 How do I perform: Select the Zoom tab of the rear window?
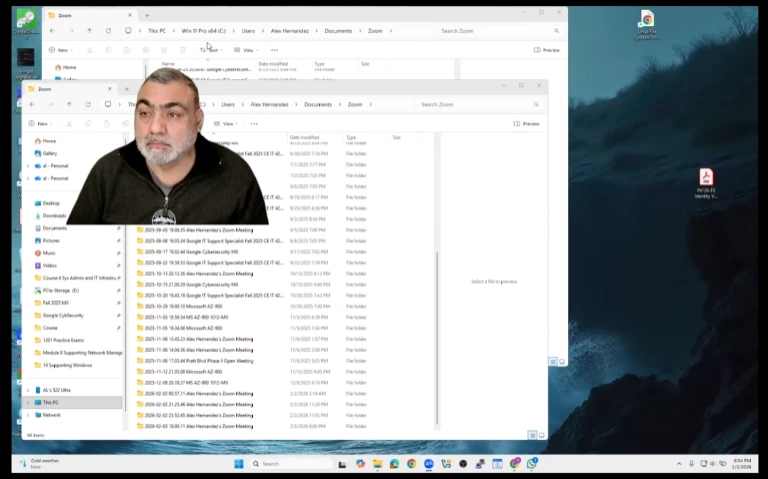click(x=88, y=16)
